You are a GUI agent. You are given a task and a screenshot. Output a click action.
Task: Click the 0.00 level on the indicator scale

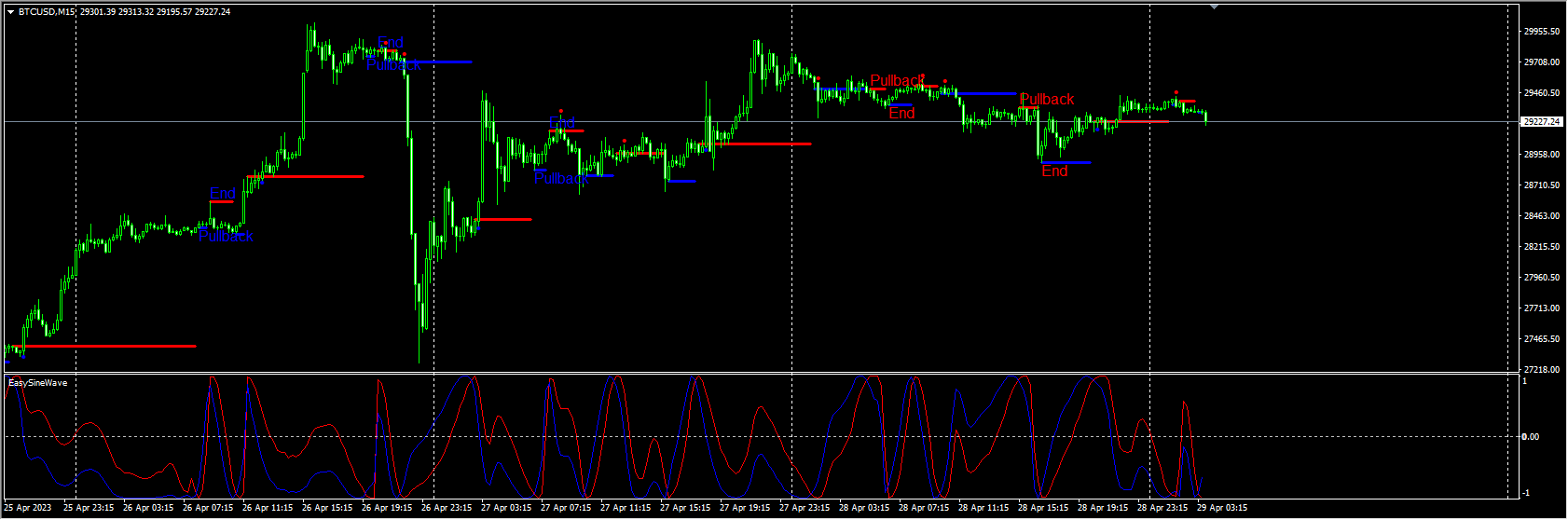[1531, 437]
